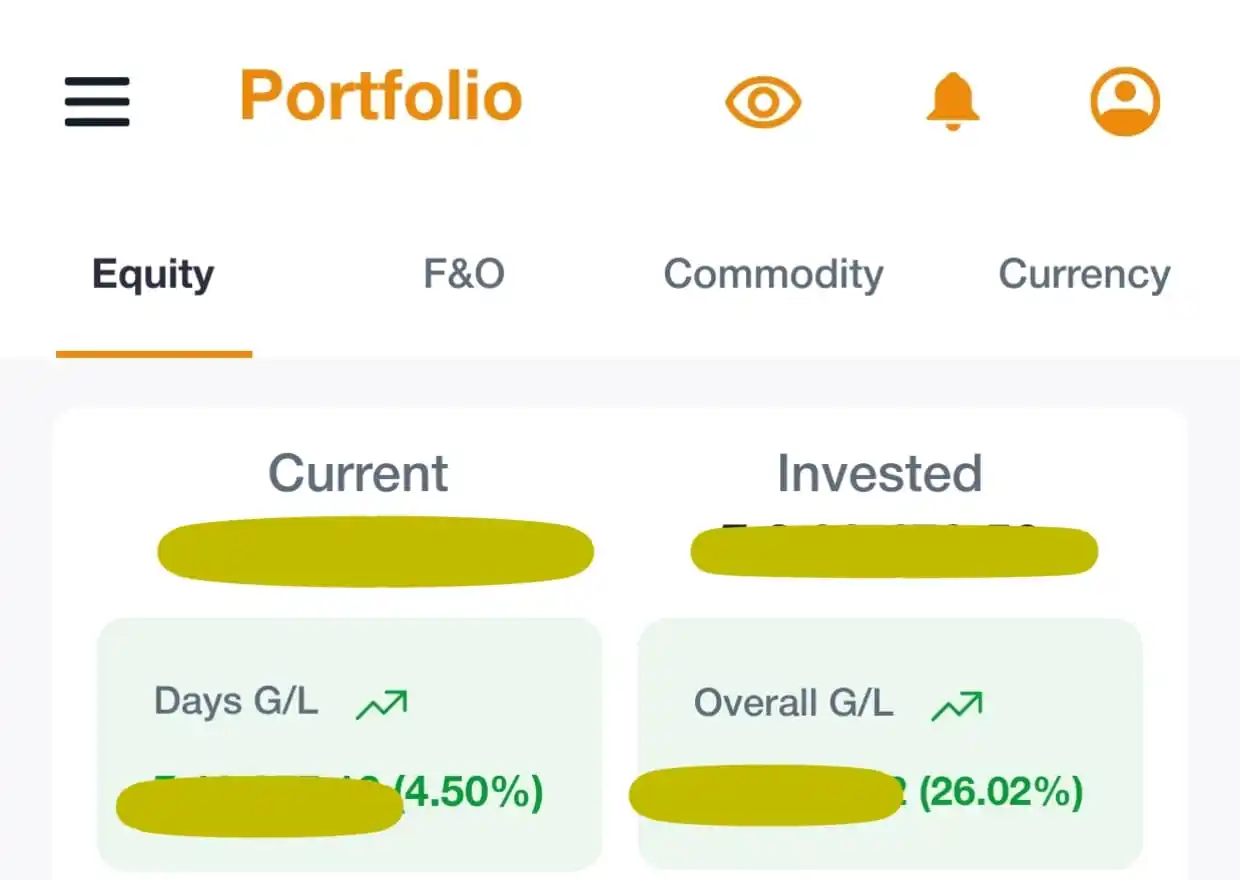
Task: Tap the Portfolio page title
Action: click(x=381, y=96)
